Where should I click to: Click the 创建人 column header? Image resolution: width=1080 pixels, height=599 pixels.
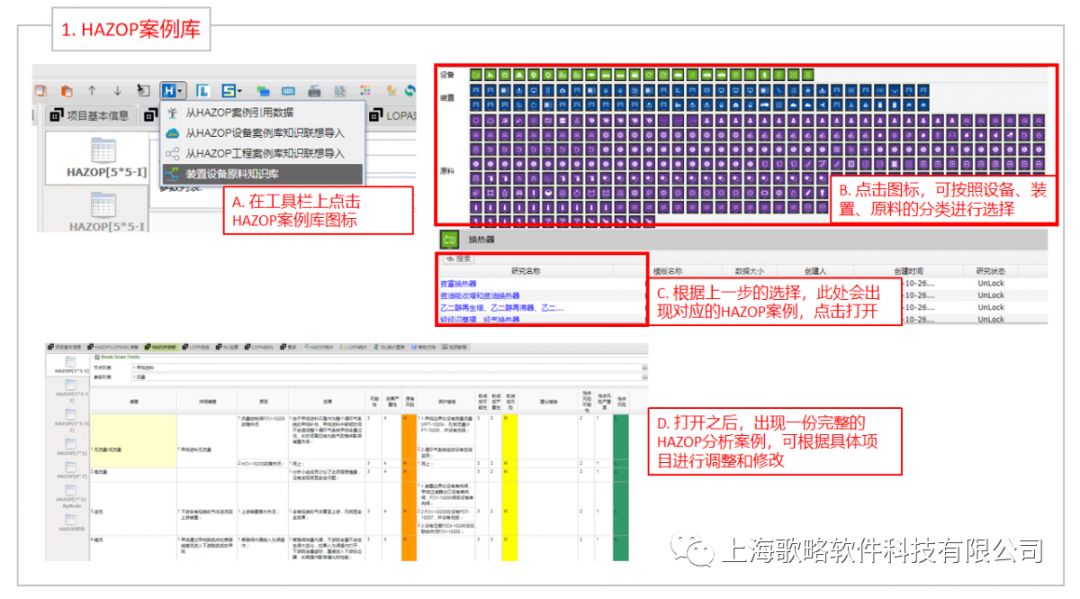815,271
